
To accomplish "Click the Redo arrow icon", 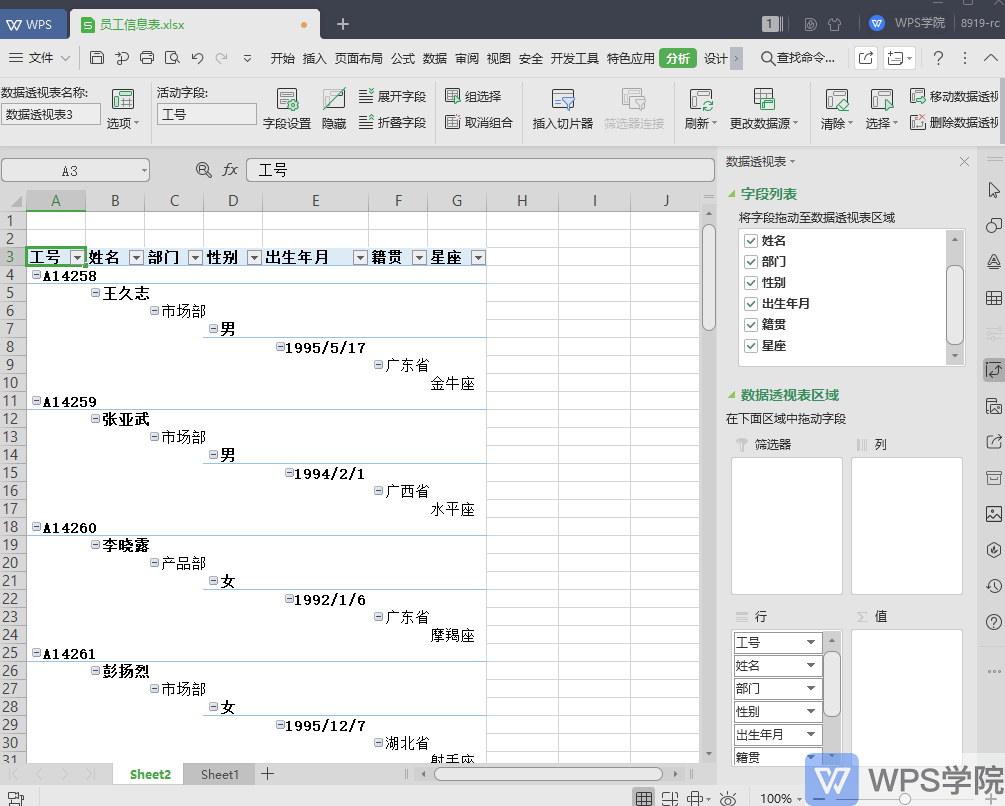I will 222,58.
